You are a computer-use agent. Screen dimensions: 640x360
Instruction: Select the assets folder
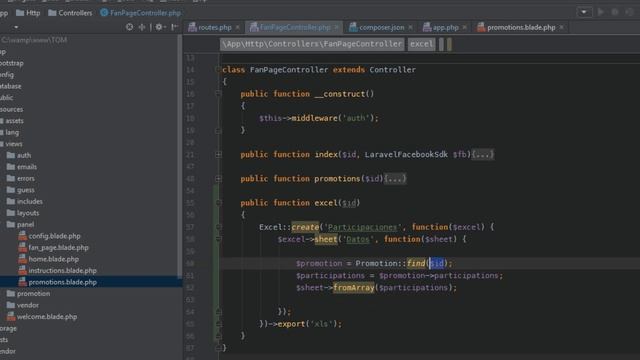coord(14,121)
